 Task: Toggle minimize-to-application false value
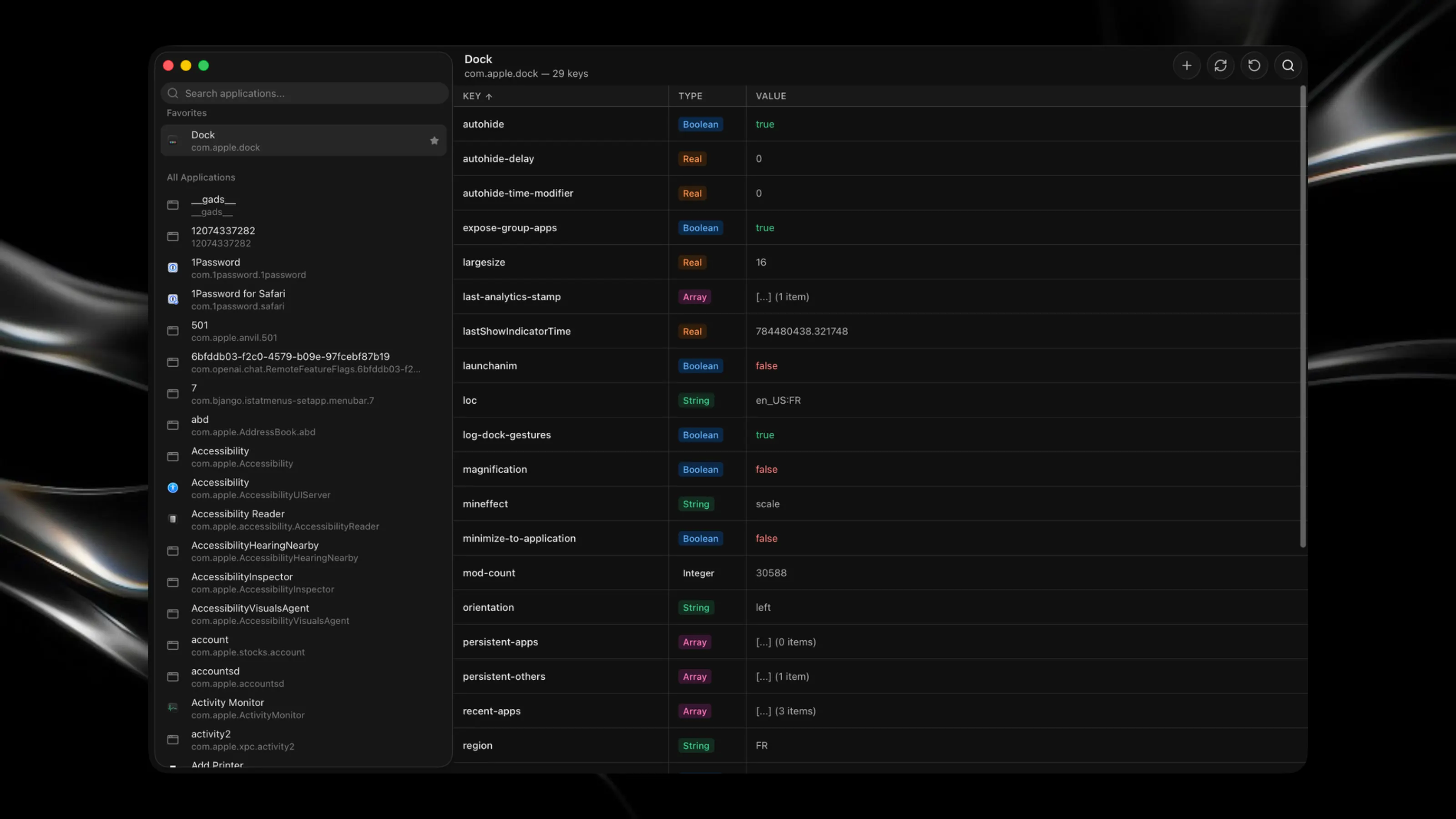(766, 538)
